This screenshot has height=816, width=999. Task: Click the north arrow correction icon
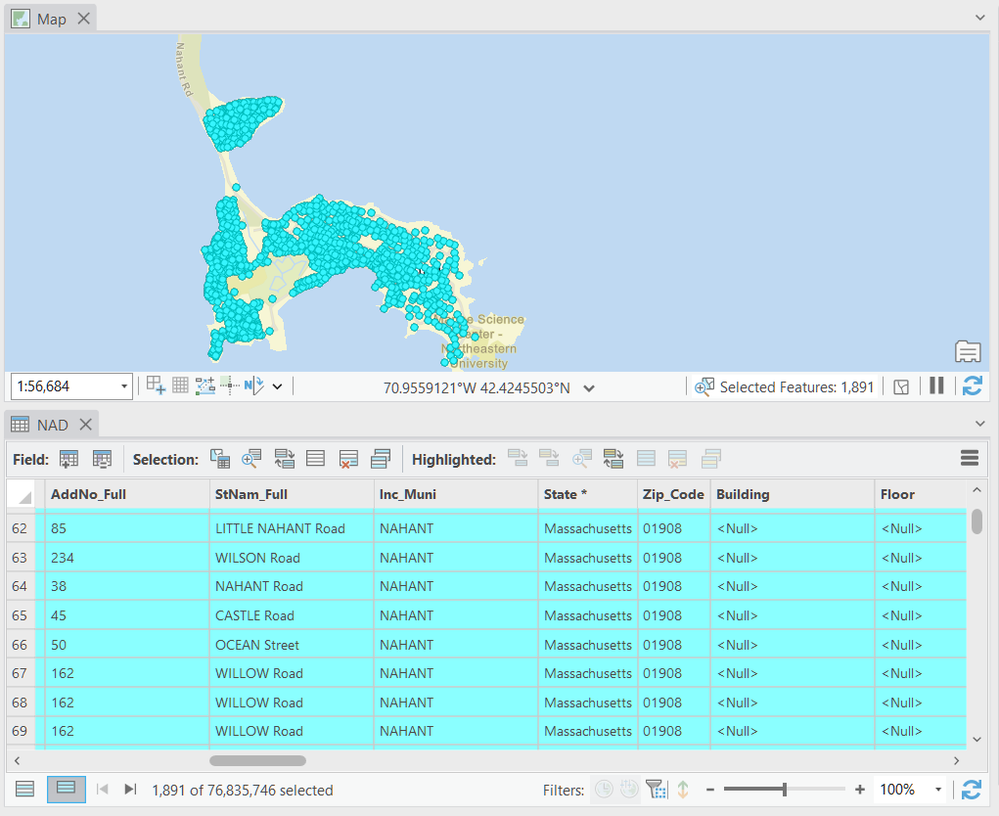pyautogui.click(x=254, y=385)
